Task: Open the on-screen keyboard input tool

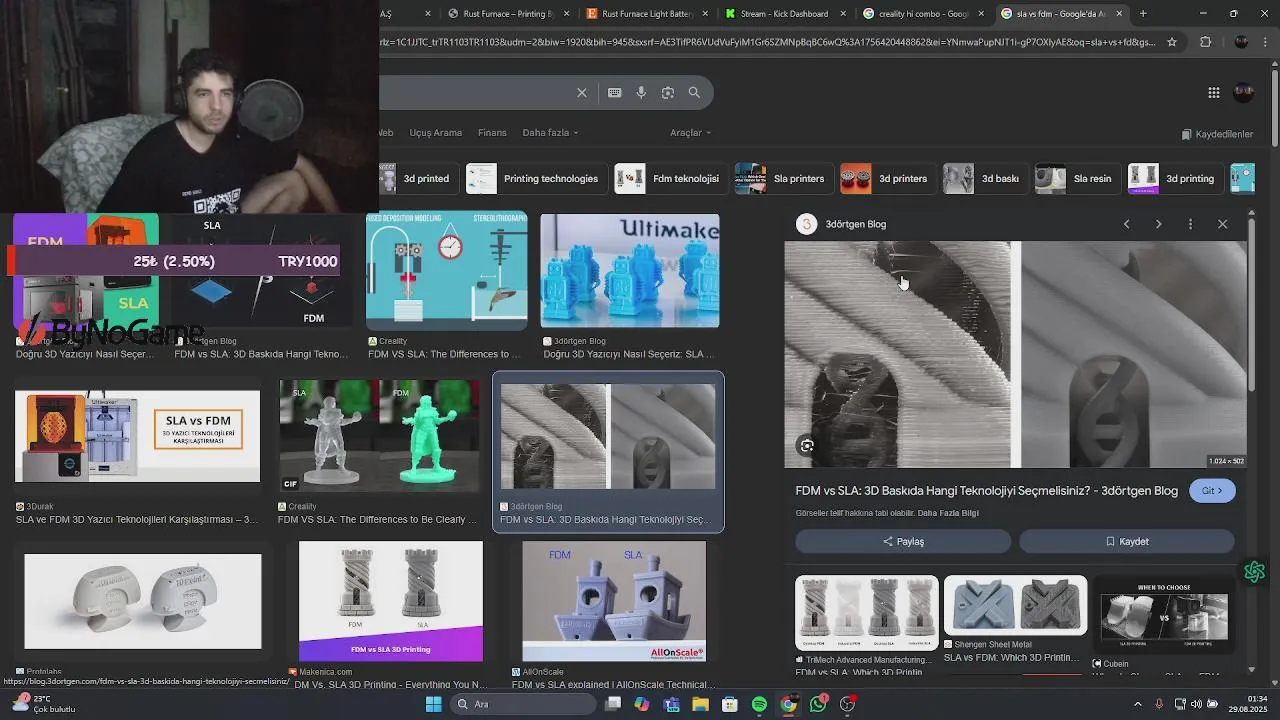Action: [614, 92]
